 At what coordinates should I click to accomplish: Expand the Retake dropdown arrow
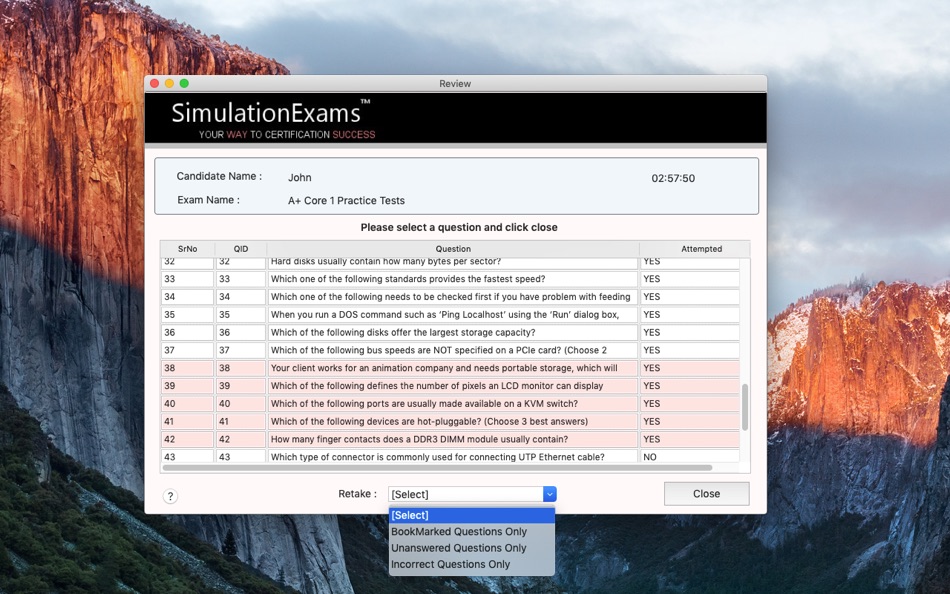pyautogui.click(x=550, y=494)
